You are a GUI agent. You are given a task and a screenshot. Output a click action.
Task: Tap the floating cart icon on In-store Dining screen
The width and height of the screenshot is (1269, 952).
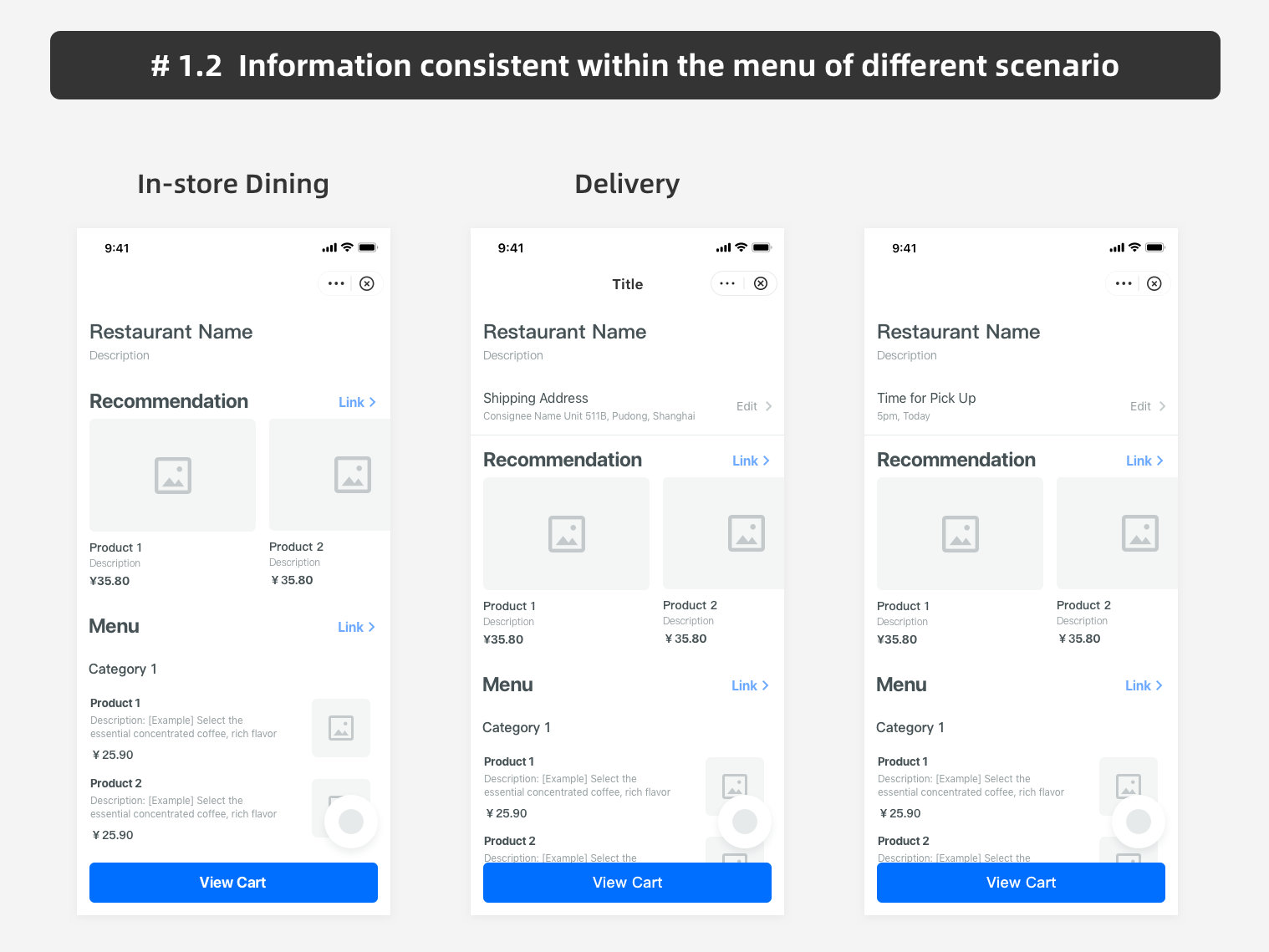coord(351,821)
